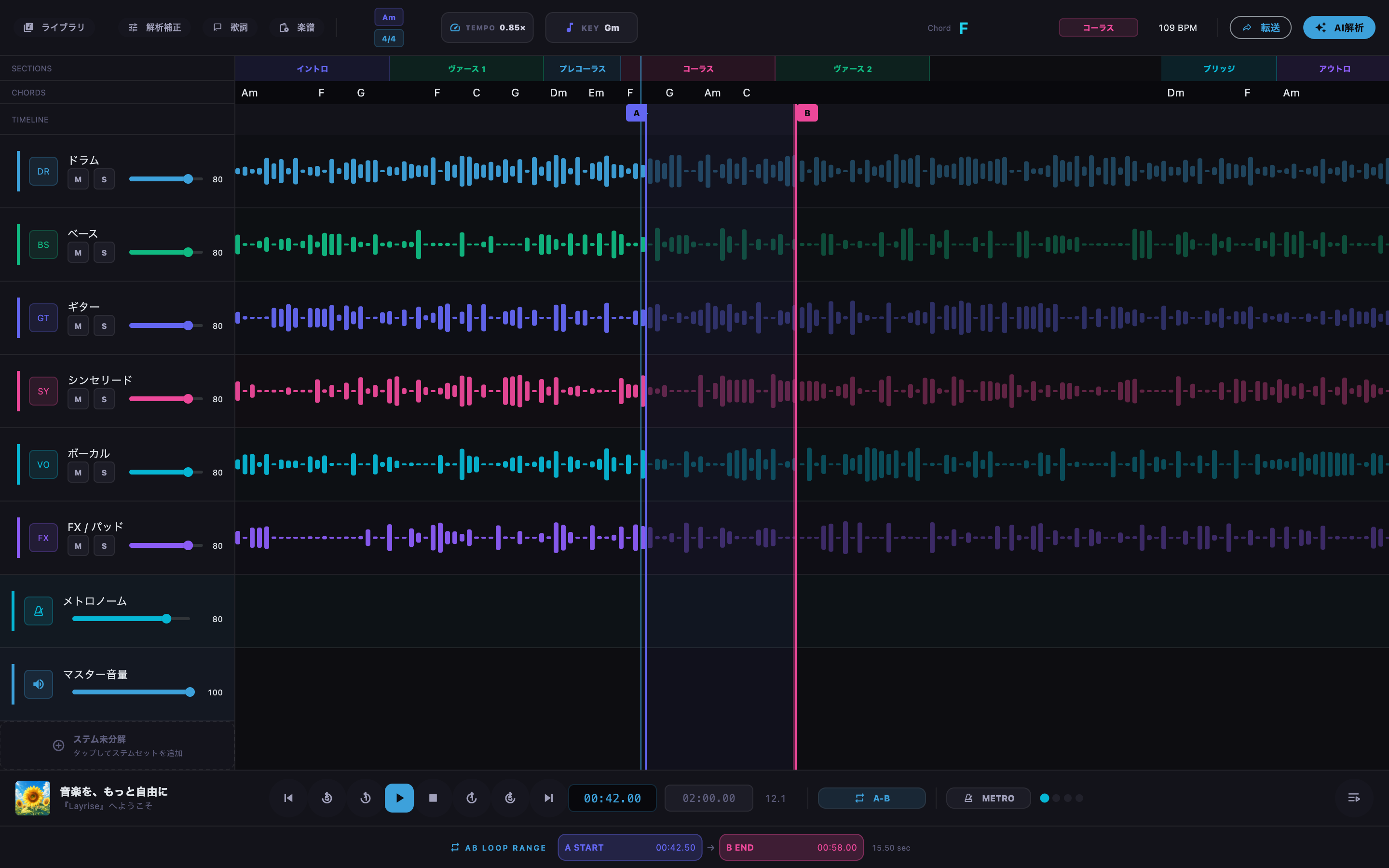
Task: Mute the ドラム track
Action: tap(78, 179)
